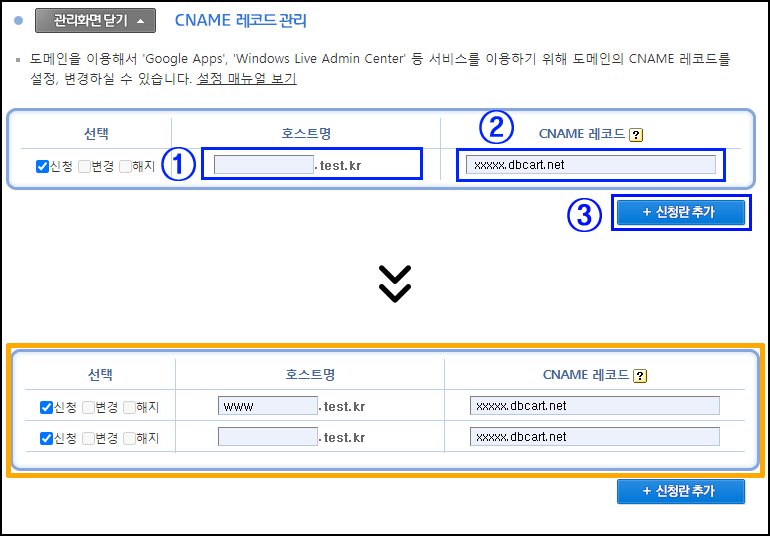Click the double down chevron arrow
770x536 pixels.
395,284
